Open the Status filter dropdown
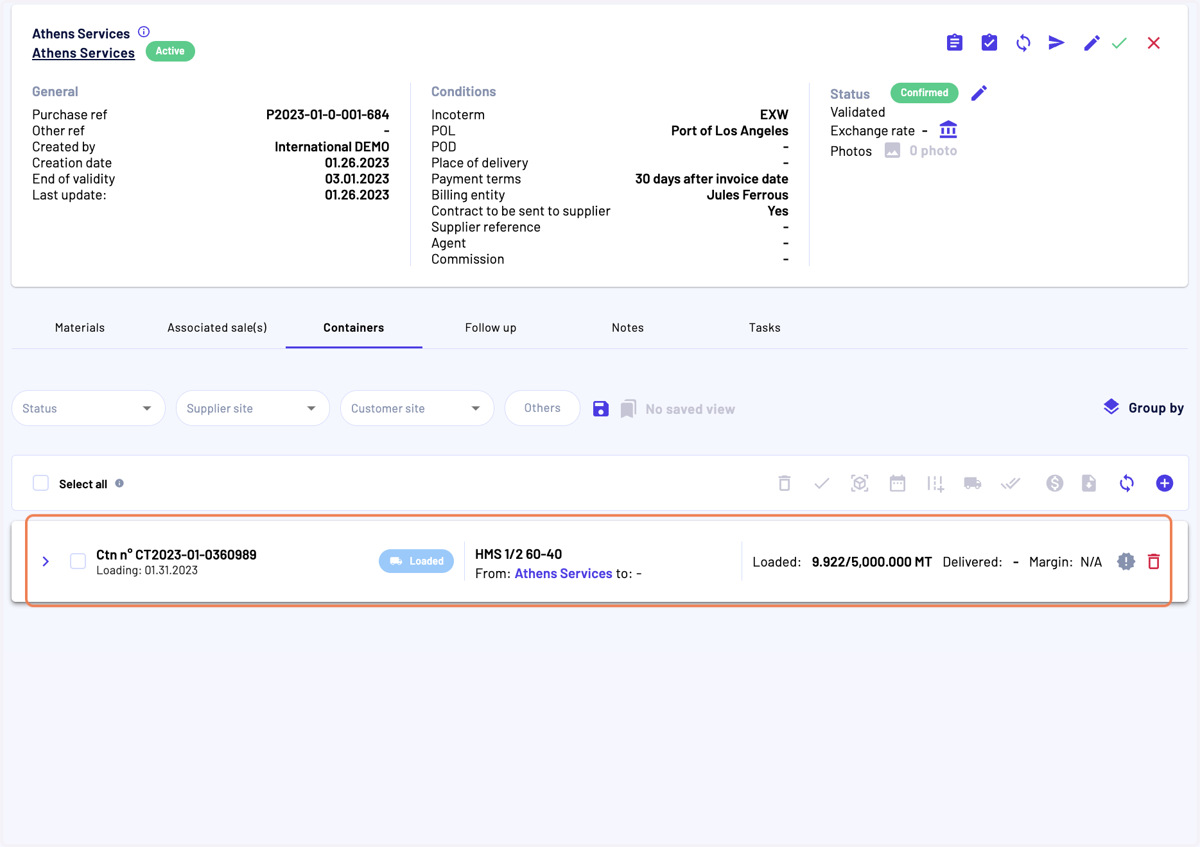Image resolution: width=1200 pixels, height=847 pixels. click(x=88, y=408)
